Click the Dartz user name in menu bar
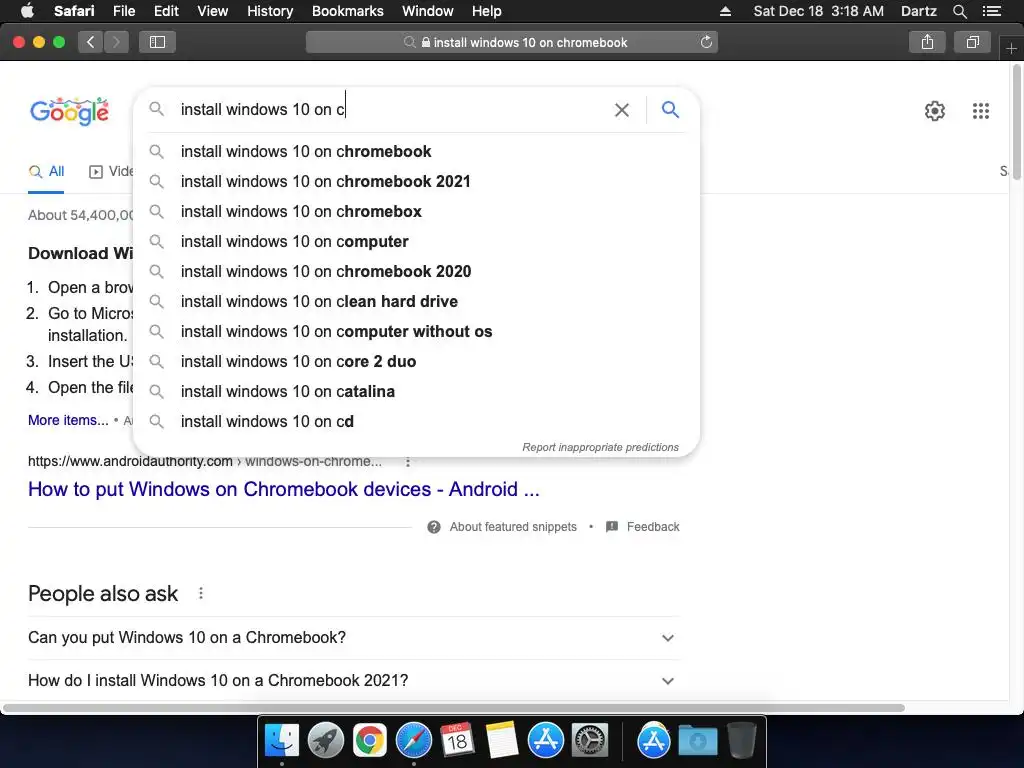This screenshot has width=1024, height=768. (x=918, y=11)
